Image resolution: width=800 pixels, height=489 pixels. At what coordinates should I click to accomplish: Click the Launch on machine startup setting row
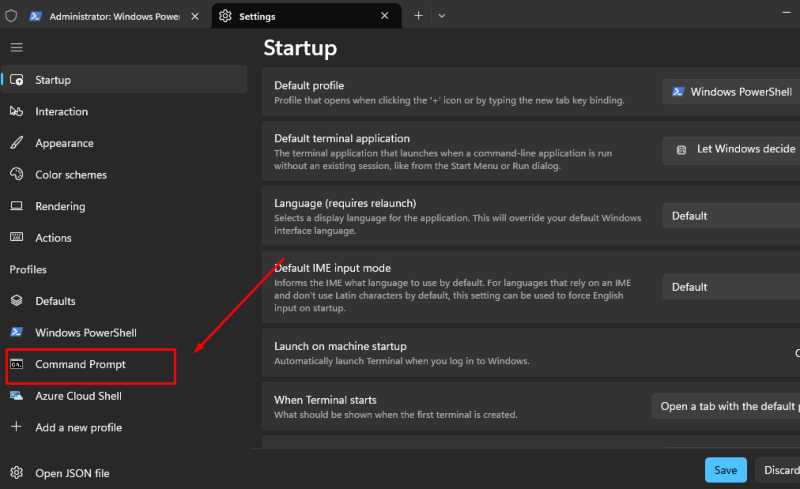[x=531, y=353]
